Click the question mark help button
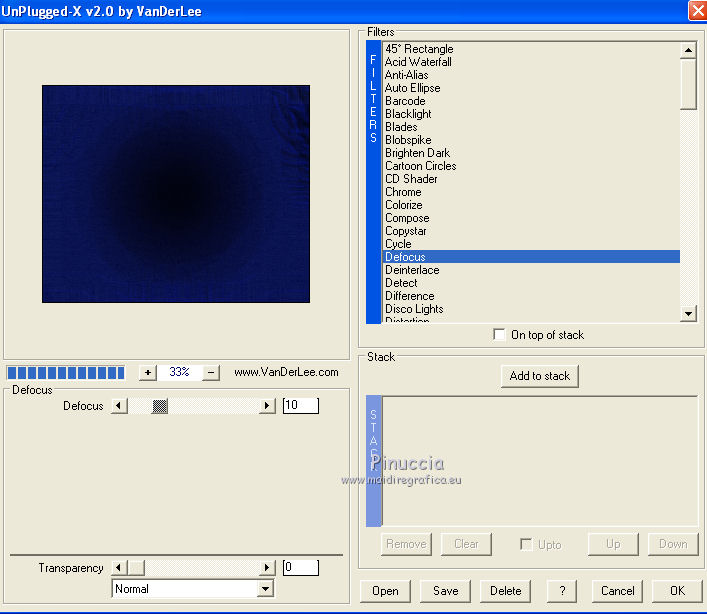 (x=562, y=591)
